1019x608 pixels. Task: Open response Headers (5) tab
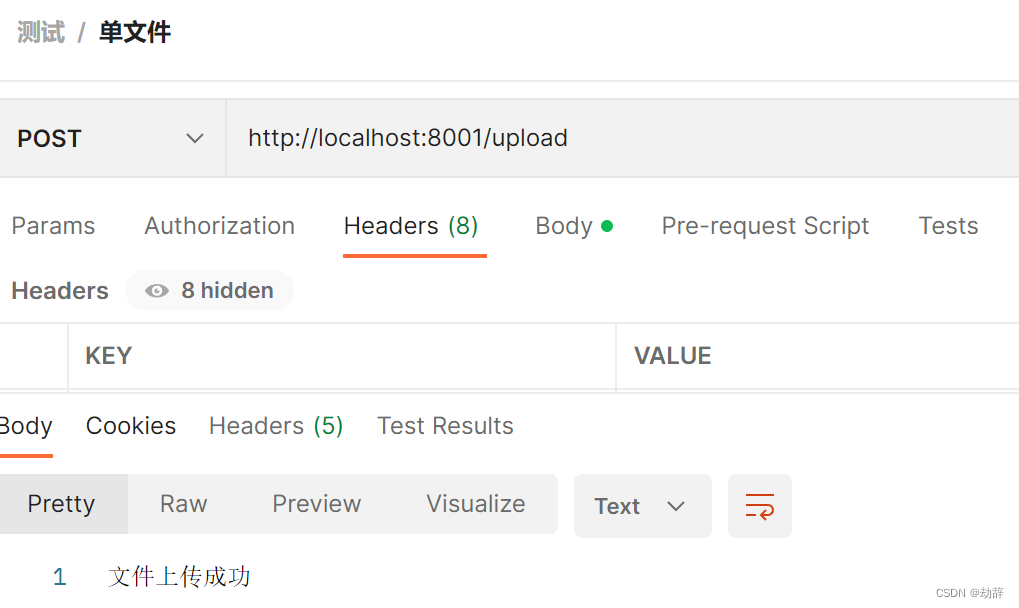pos(276,426)
